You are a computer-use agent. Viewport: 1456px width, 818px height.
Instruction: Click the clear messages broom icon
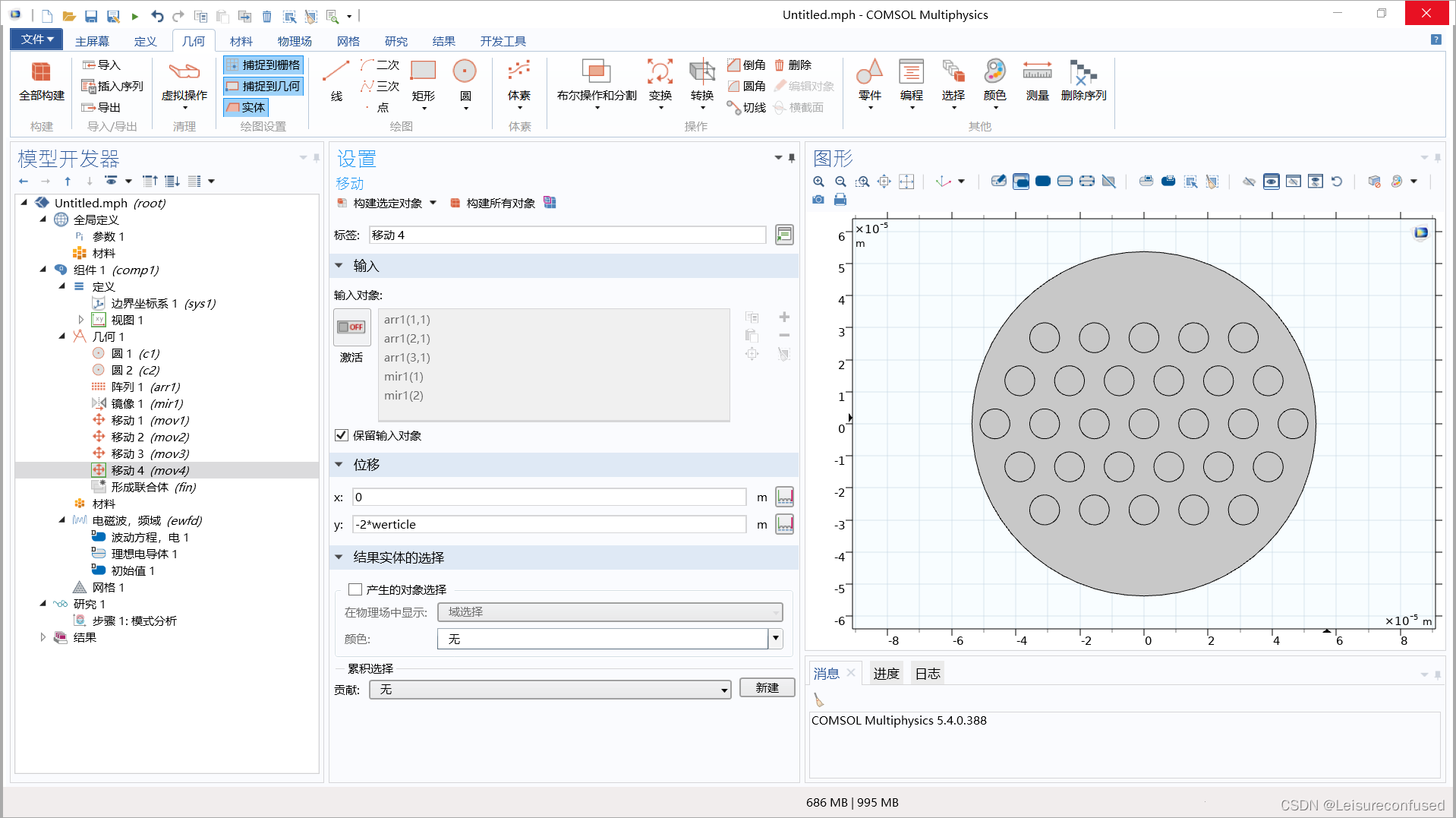point(819,700)
